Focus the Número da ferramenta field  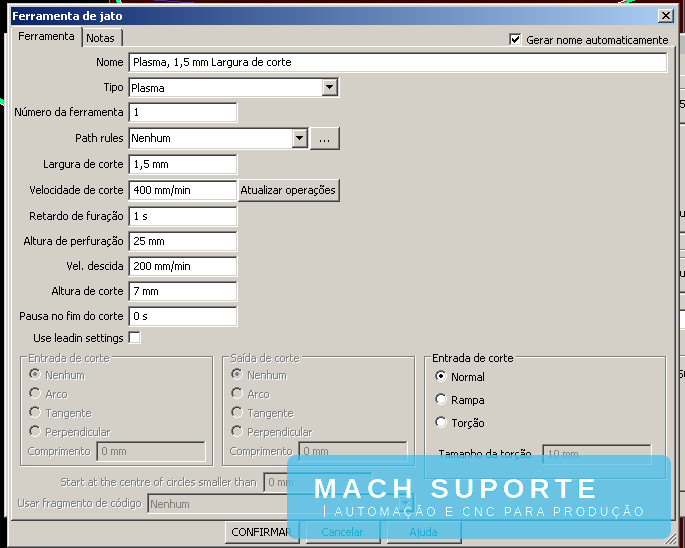(x=183, y=112)
